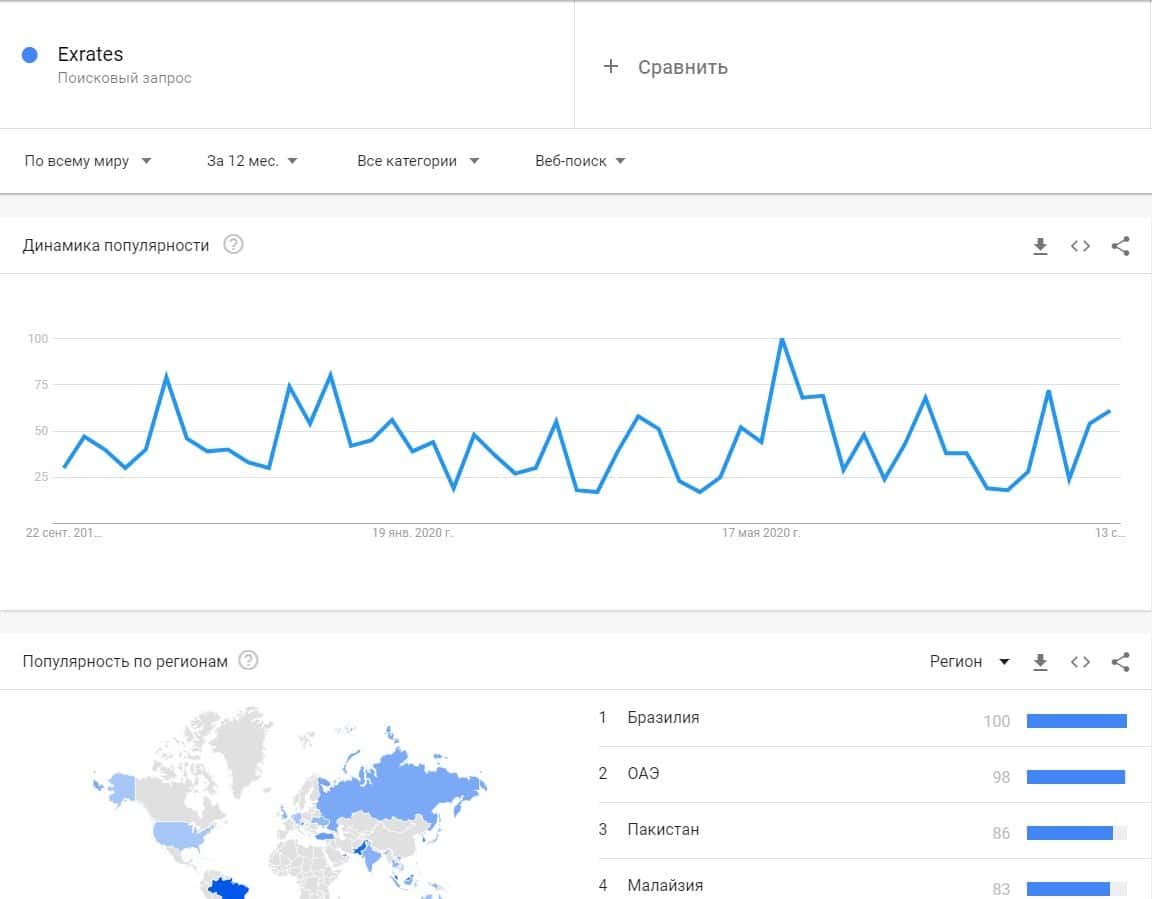Select the Exrates search term
Screen dimensions: 1152x899
91,54
